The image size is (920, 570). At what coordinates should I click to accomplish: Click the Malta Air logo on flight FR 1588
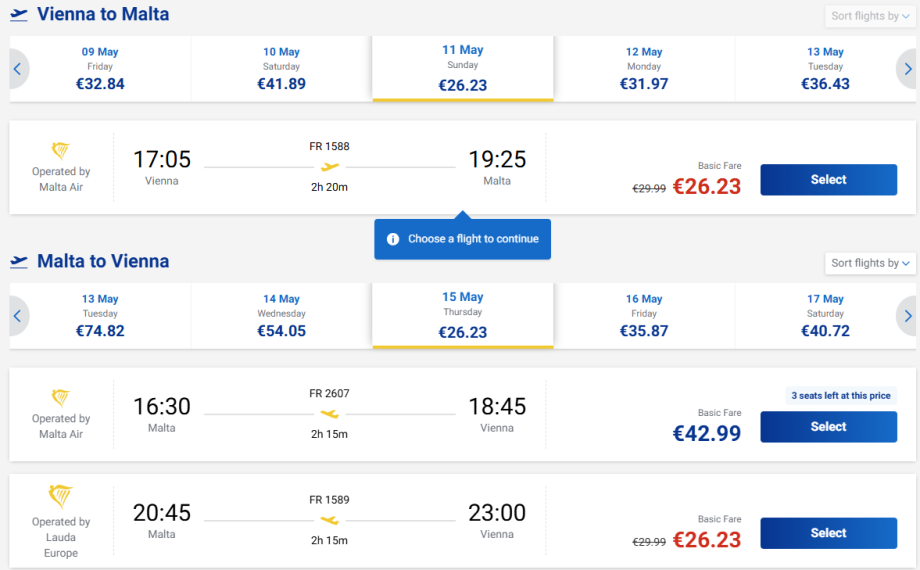[x=61, y=151]
